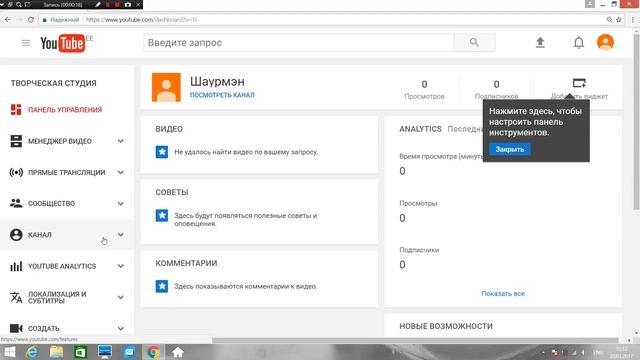Click the YouTube Analytics bar chart icon
This screenshot has height=360, width=640.
coord(16,266)
